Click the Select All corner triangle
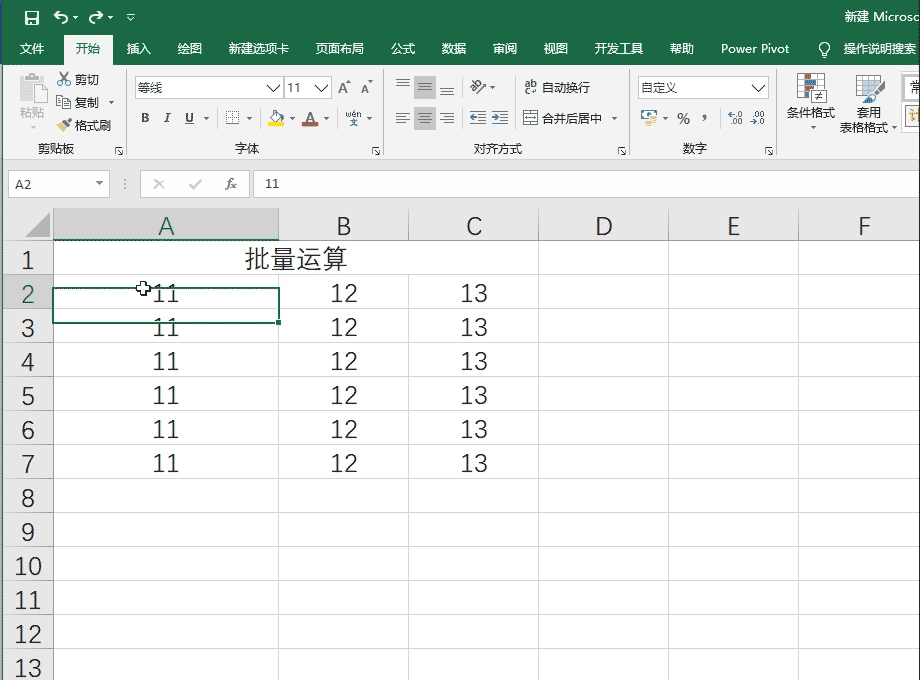Viewport: 920px width, 680px height. pos(39,225)
